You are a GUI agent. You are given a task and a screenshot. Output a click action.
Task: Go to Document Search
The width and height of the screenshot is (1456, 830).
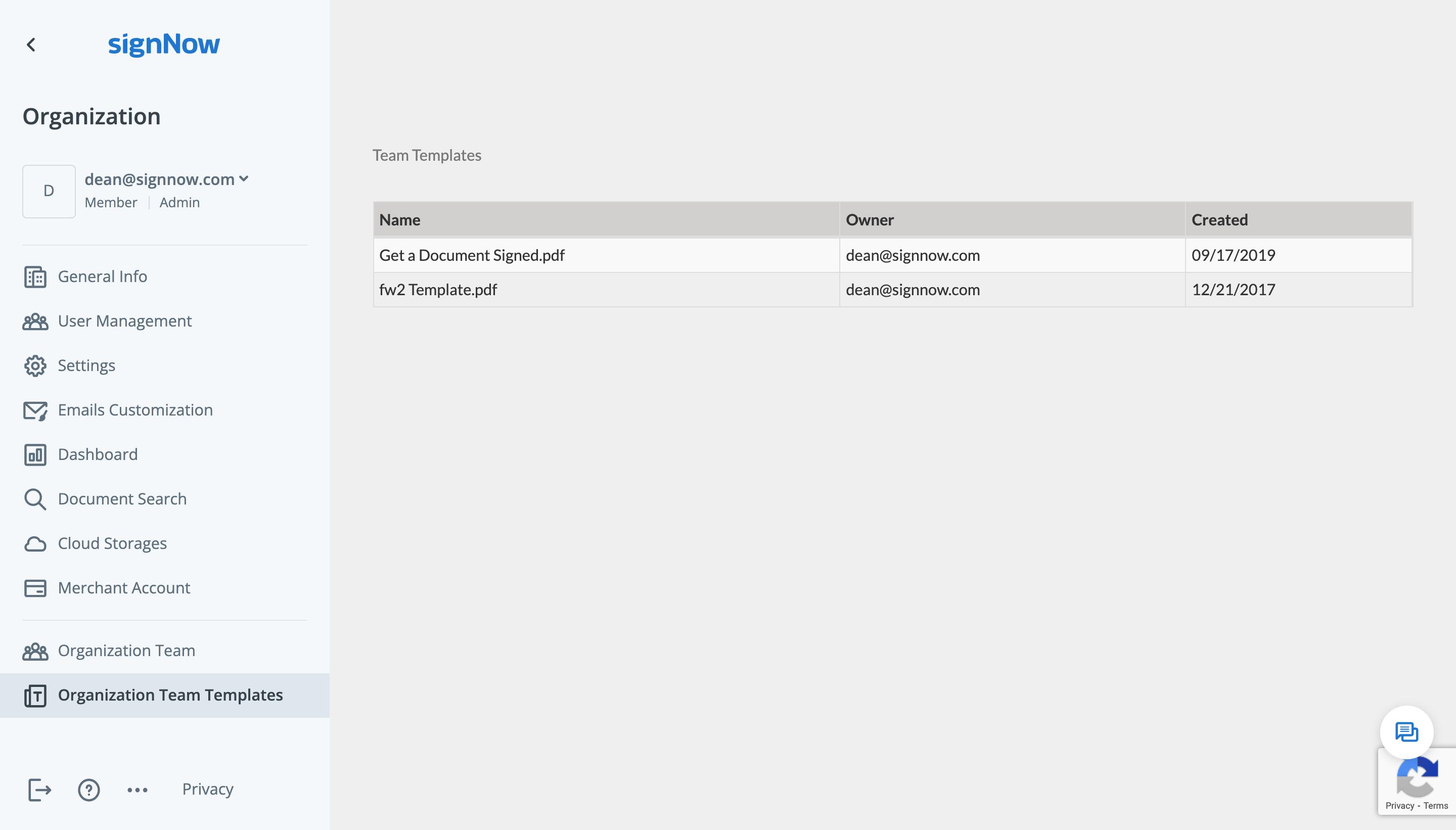coord(122,499)
